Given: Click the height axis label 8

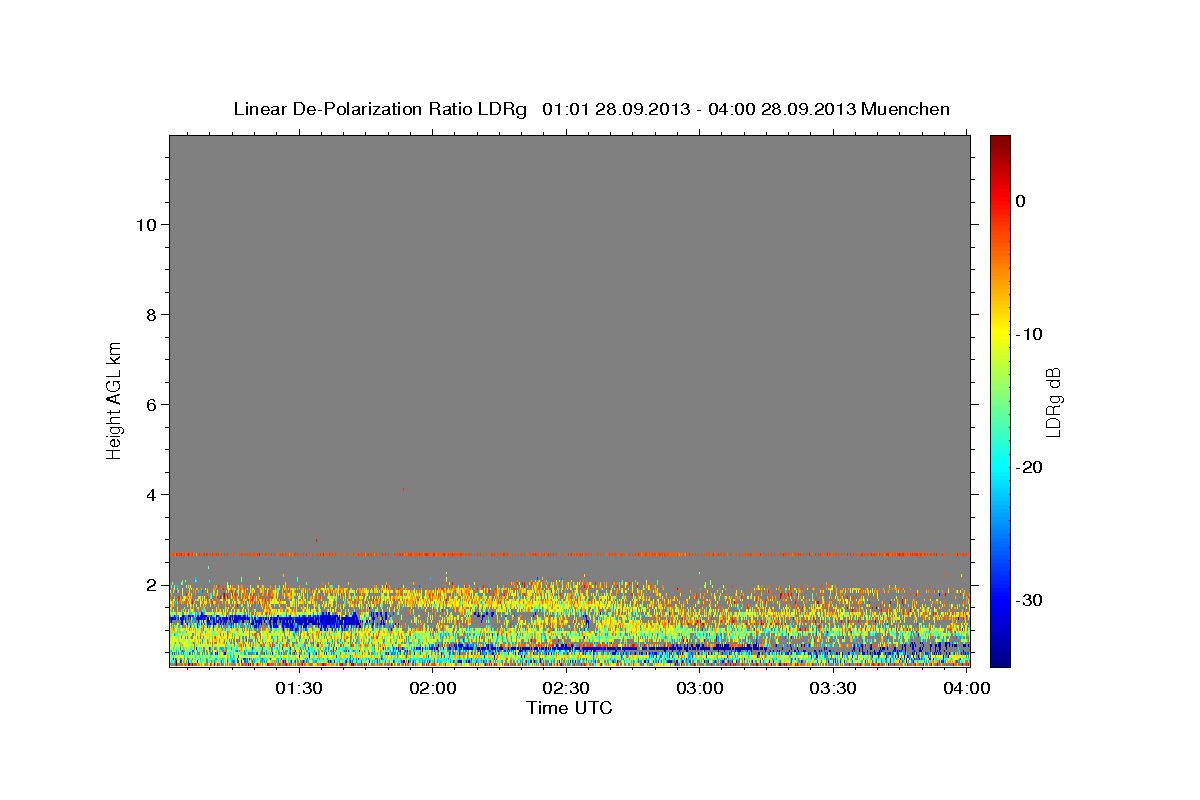Looking at the screenshot, I should click(x=150, y=315).
